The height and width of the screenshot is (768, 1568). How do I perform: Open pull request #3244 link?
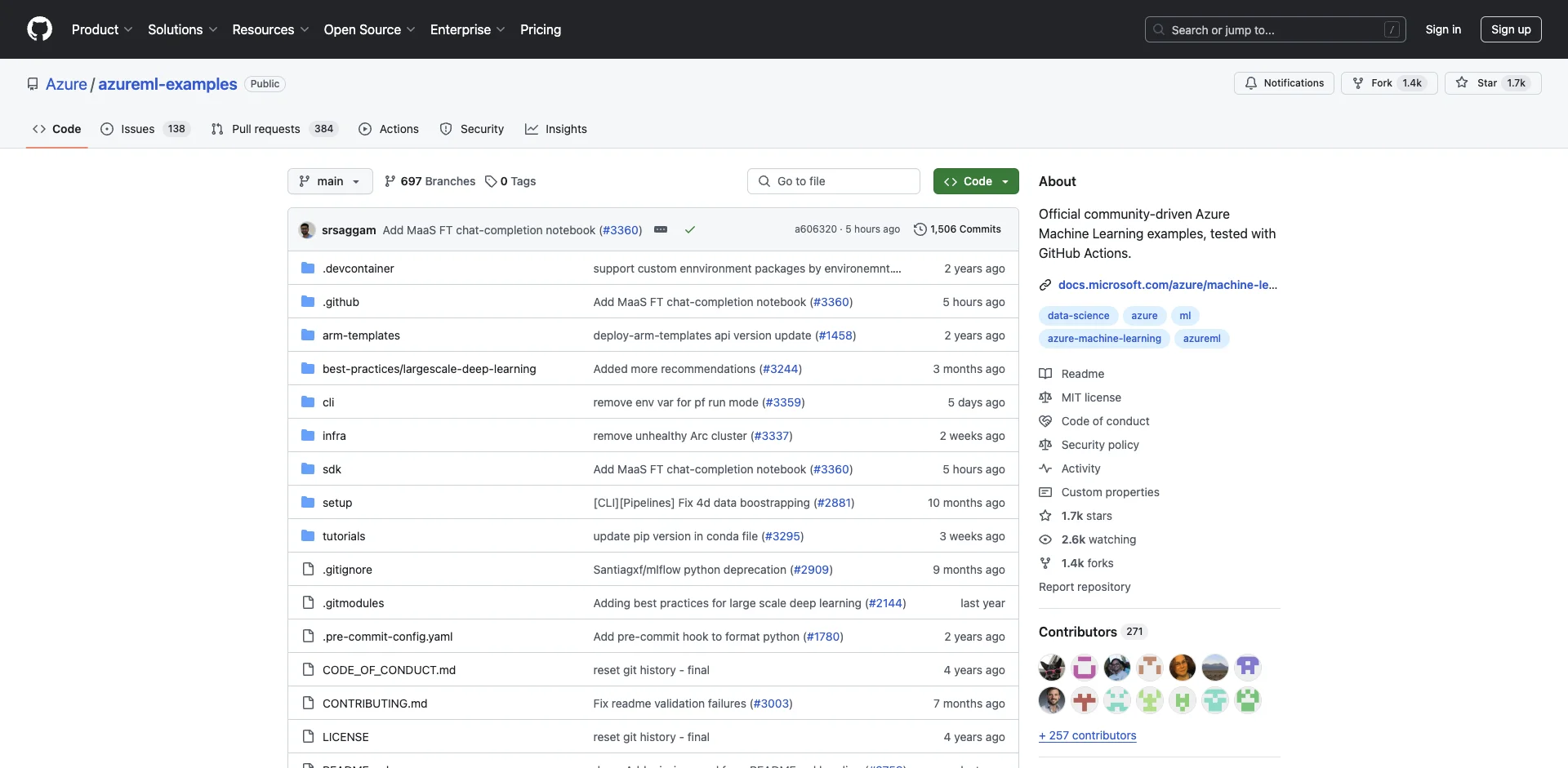(x=781, y=369)
